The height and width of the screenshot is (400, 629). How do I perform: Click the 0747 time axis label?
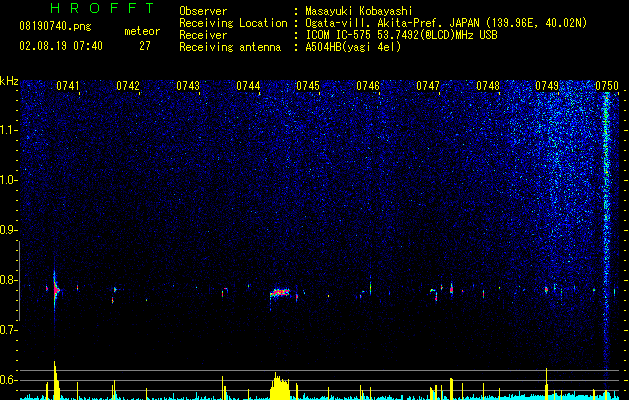click(428, 86)
